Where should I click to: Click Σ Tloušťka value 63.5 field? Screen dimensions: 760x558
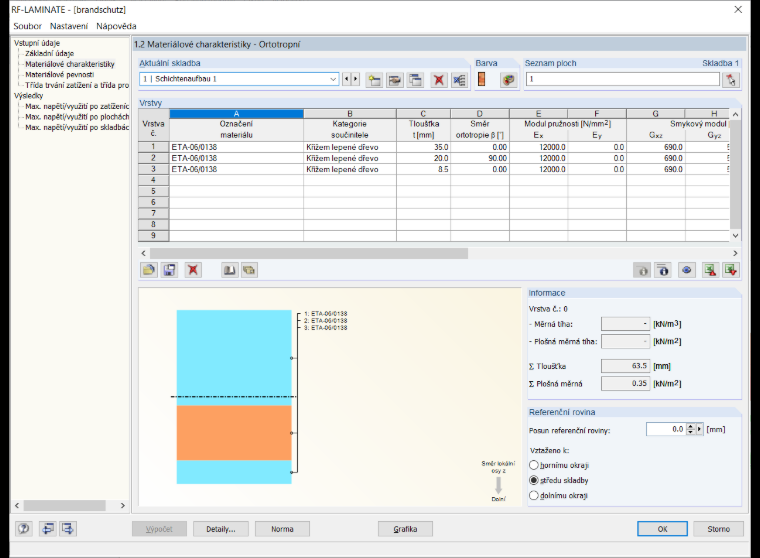click(x=625, y=366)
